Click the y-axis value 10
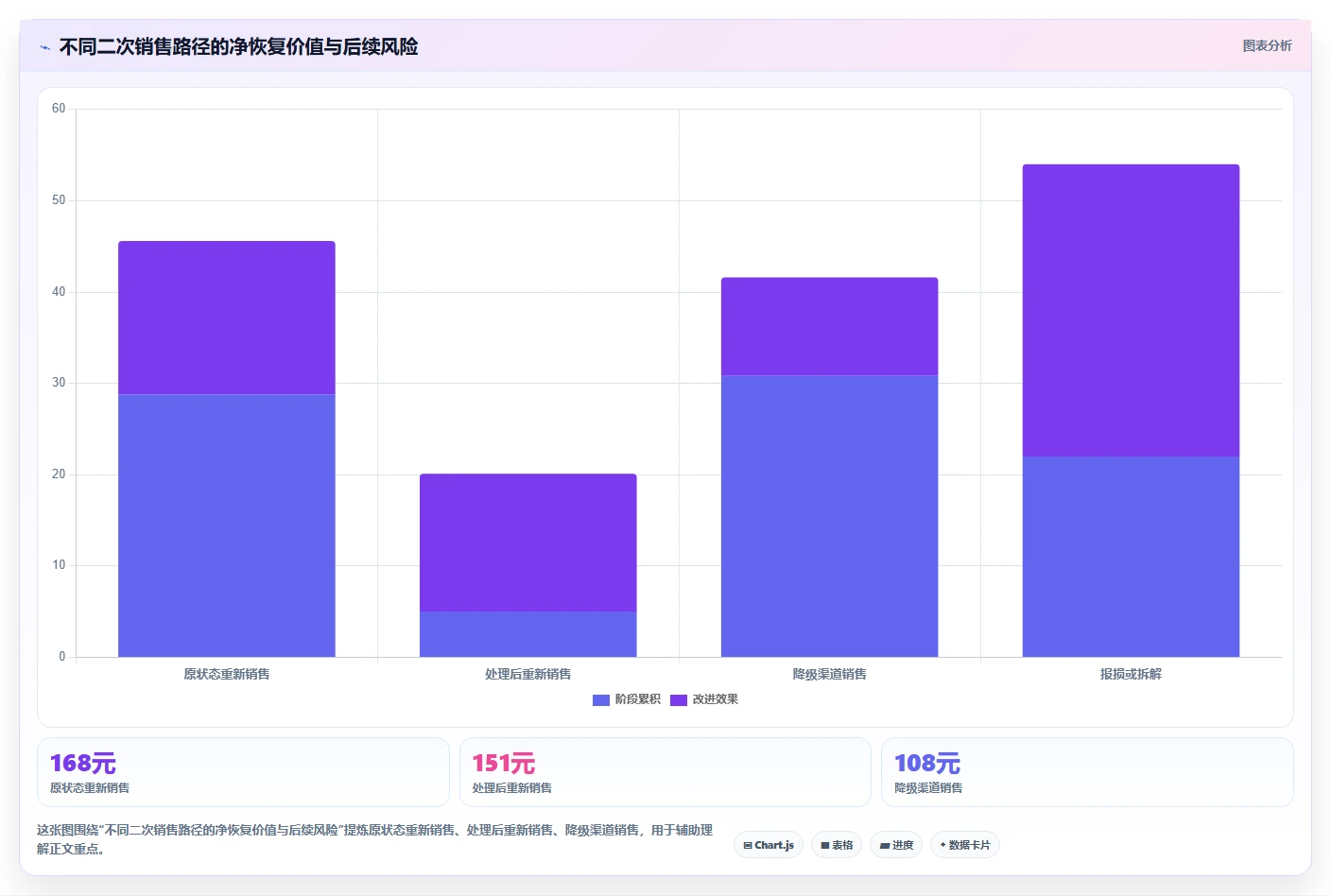Screen dimensions: 1331x896 59,565
